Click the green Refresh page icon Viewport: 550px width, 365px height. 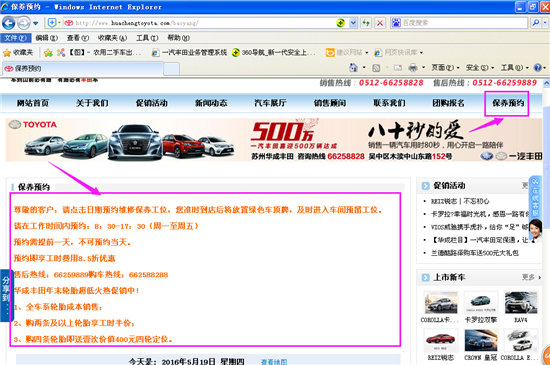pos(366,23)
